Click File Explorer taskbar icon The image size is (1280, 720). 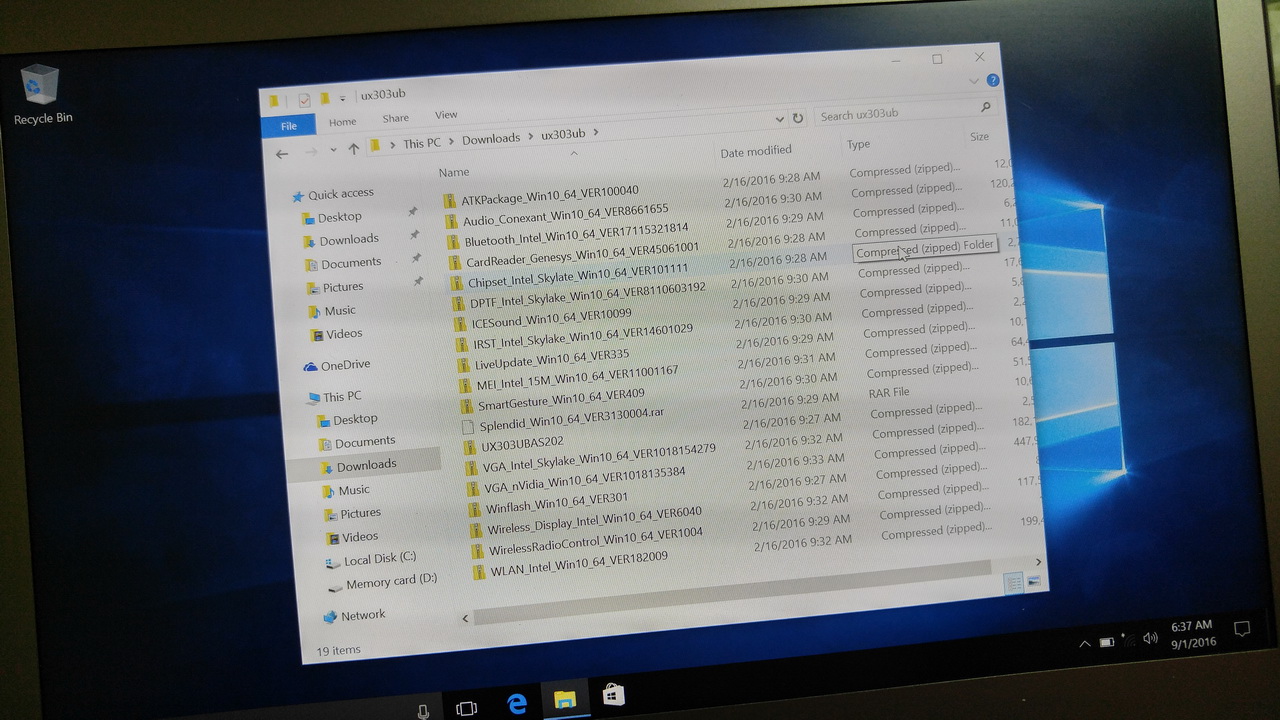565,699
